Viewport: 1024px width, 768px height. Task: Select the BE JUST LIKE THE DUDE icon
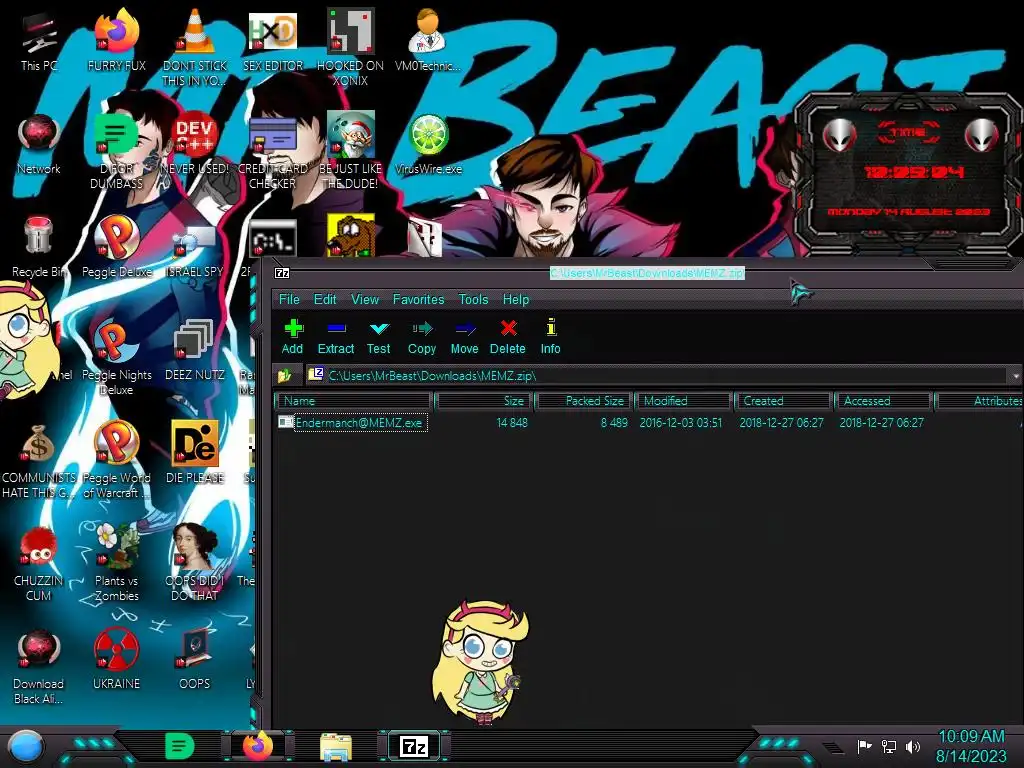coord(350,152)
